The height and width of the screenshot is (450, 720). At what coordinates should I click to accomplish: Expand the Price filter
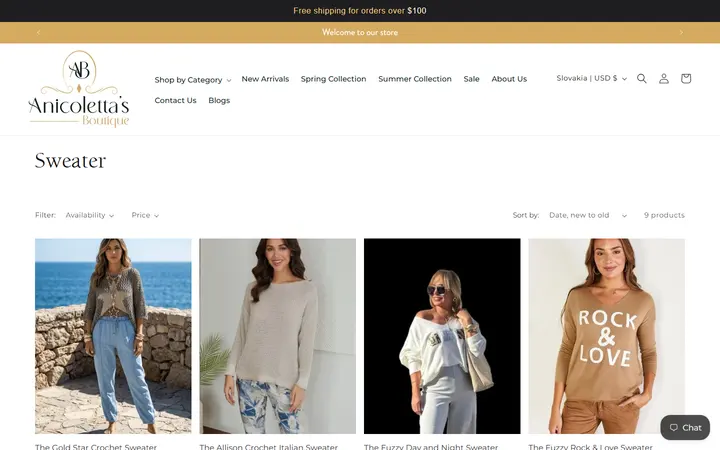point(145,215)
